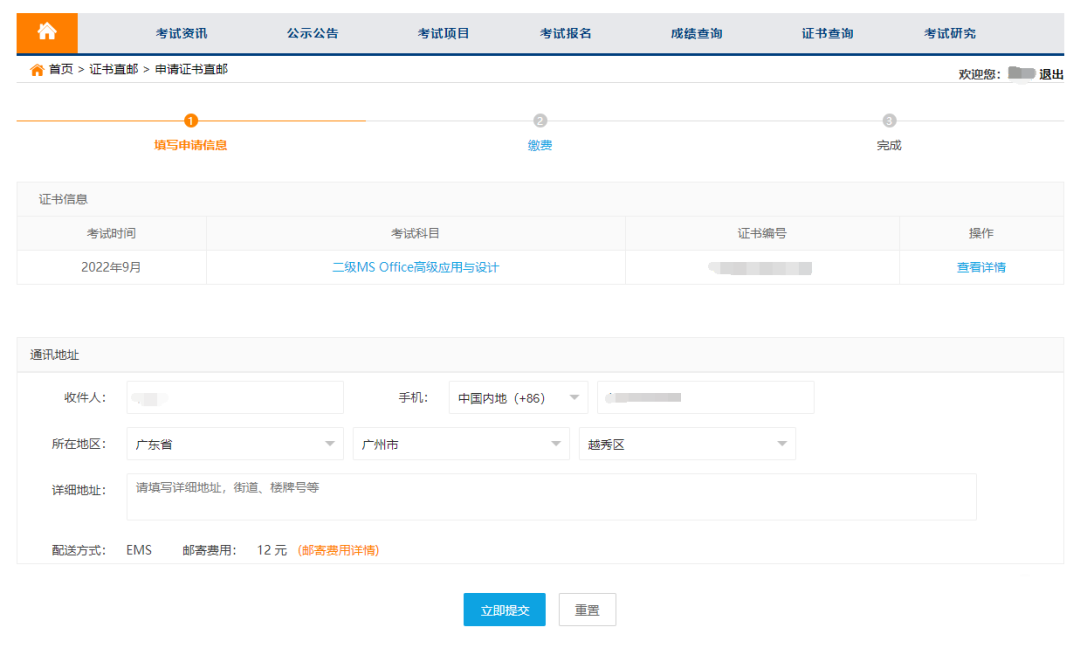This screenshot has height=648, width=1080.
Task: Expand the 广东省 province dropdown
Action: [x=235, y=443]
